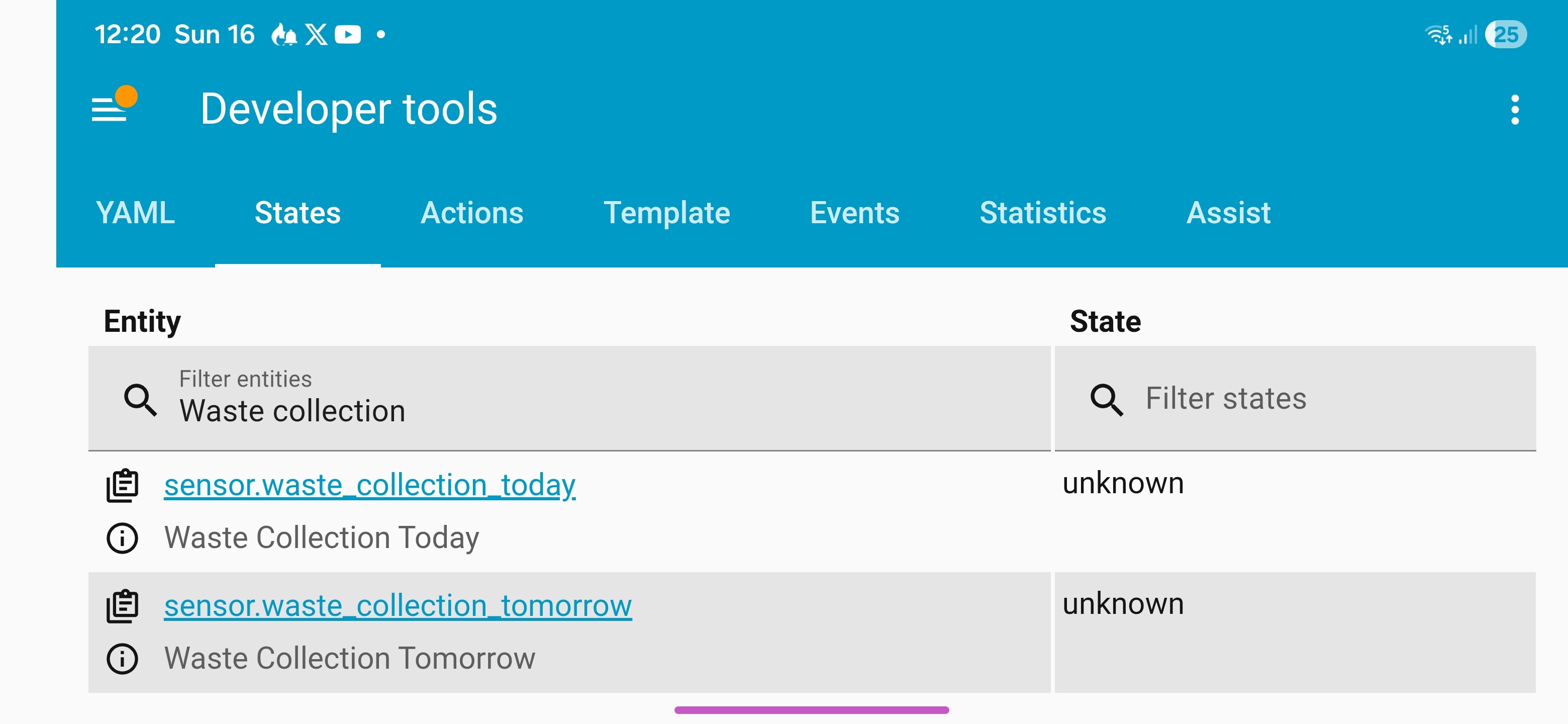The width and height of the screenshot is (1568, 724).
Task: Show info for Waste Collection Tomorrow
Action: [x=122, y=659]
